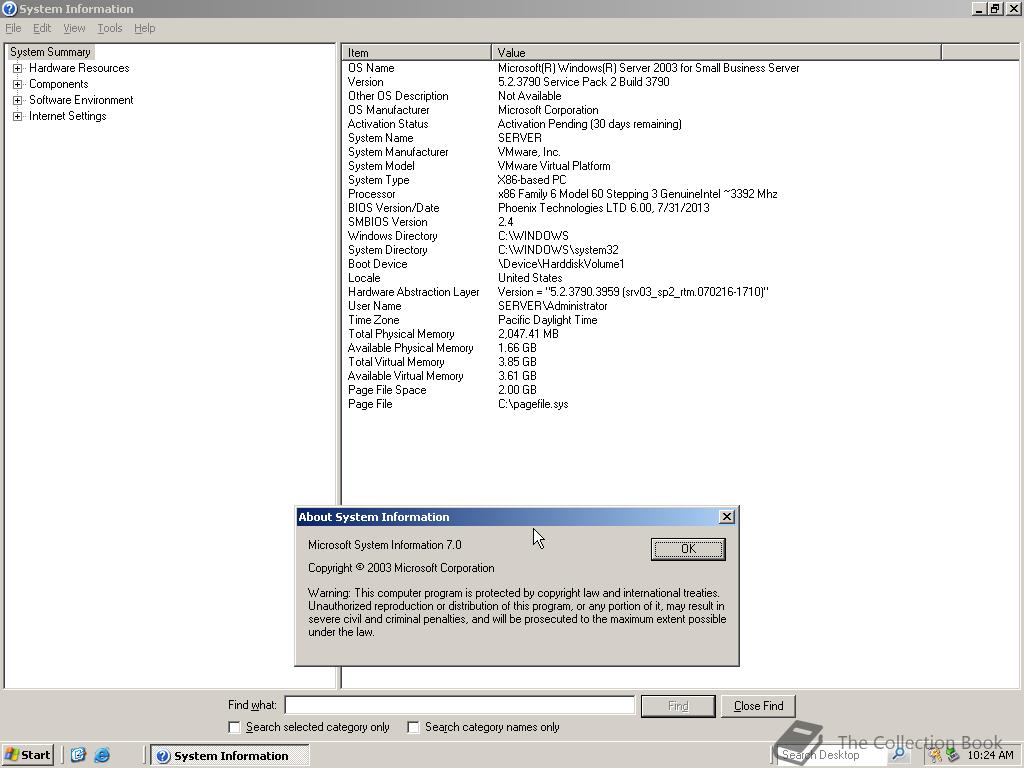The height and width of the screenshot is (768, 1024).
Task: Open the desktop shortcut in Quick Launch
Action: pos(78,755)
